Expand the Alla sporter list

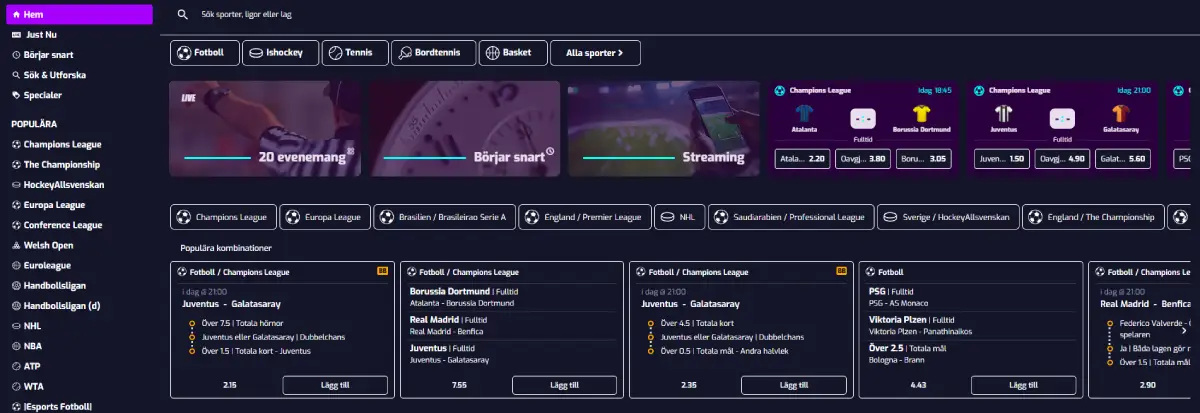pyautogui.click(x=595, y=53)
